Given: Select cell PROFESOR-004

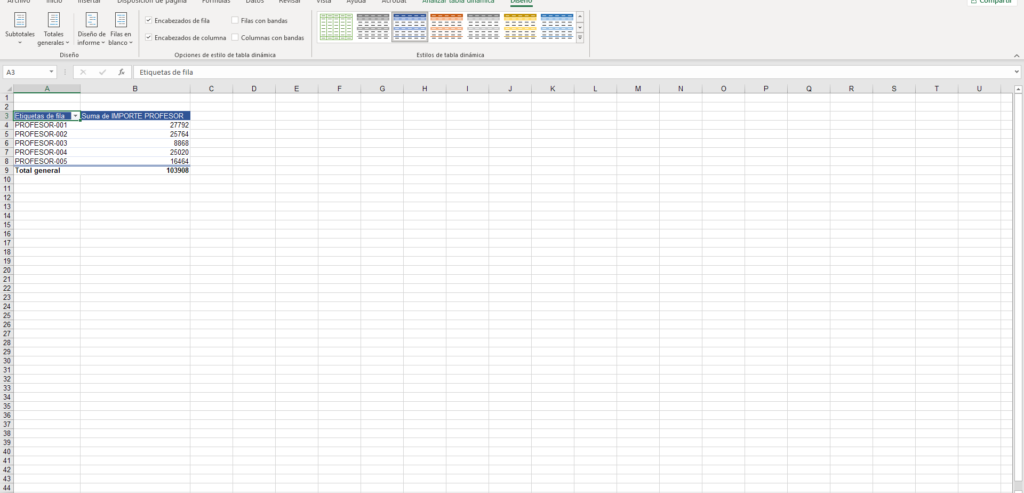Looking at the screenshot, I should point(47,152).
